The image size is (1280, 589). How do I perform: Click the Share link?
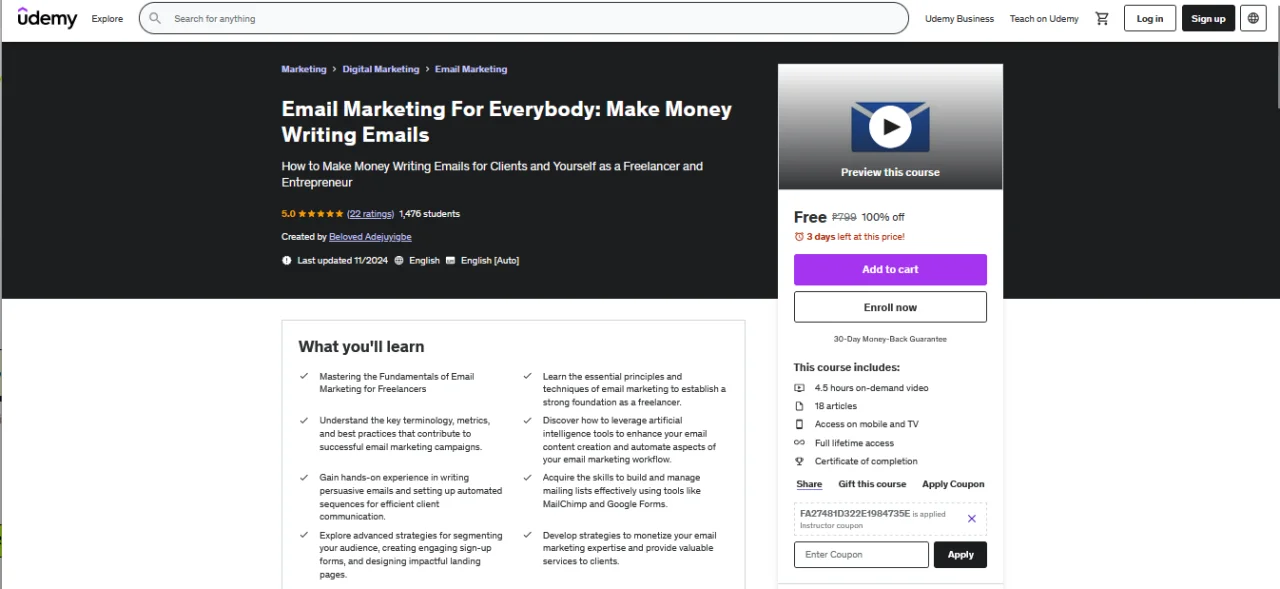(x=809, y=484)
